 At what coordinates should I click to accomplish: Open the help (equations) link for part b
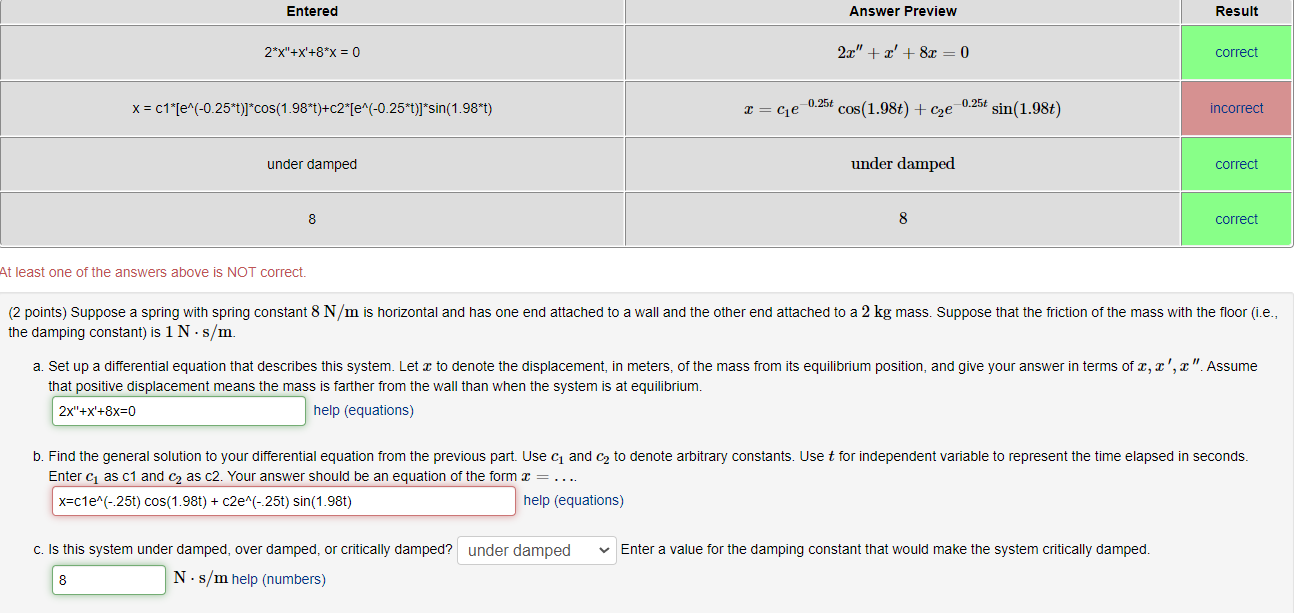(573, 500)
